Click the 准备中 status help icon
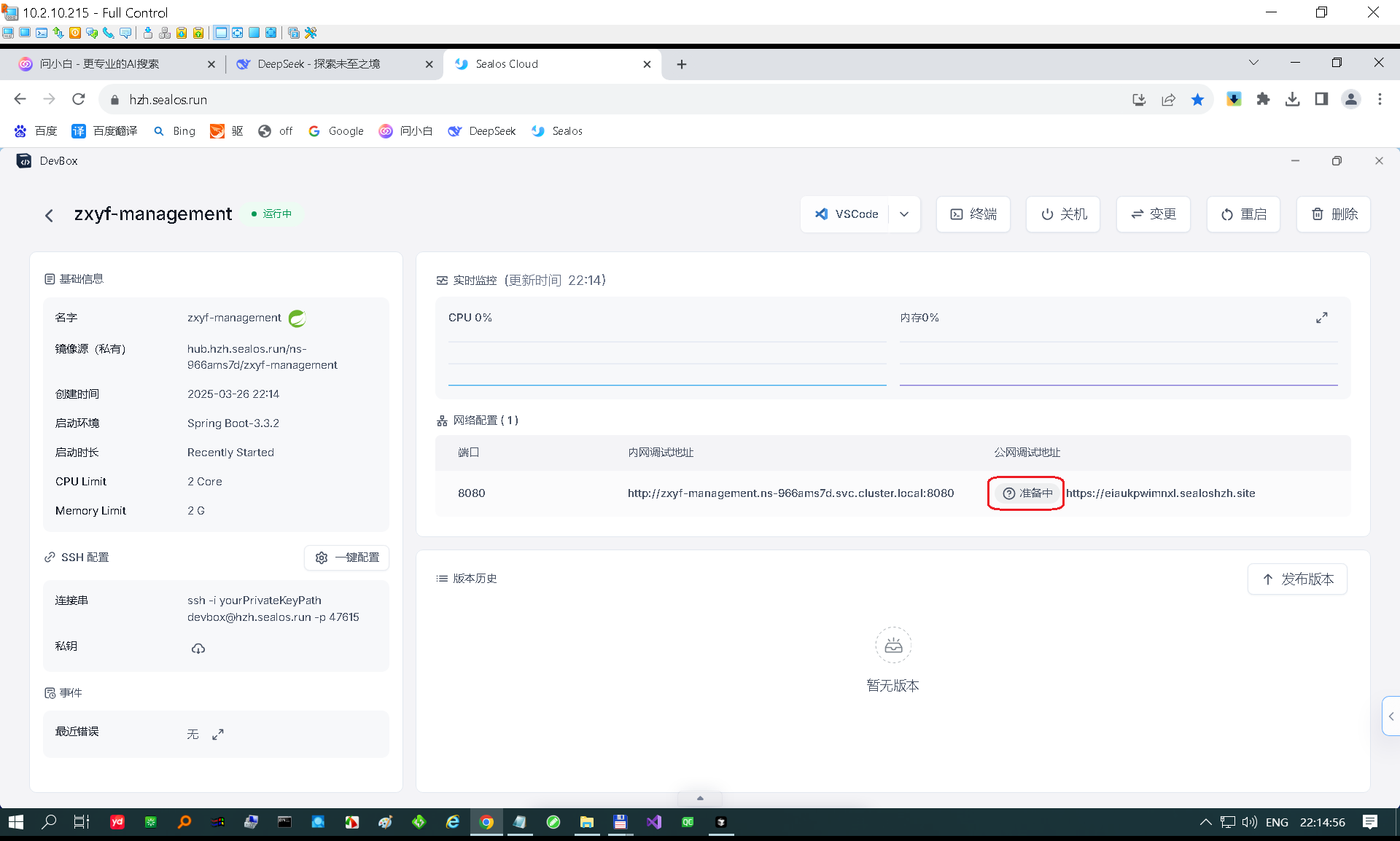 tap(1009, 493)
